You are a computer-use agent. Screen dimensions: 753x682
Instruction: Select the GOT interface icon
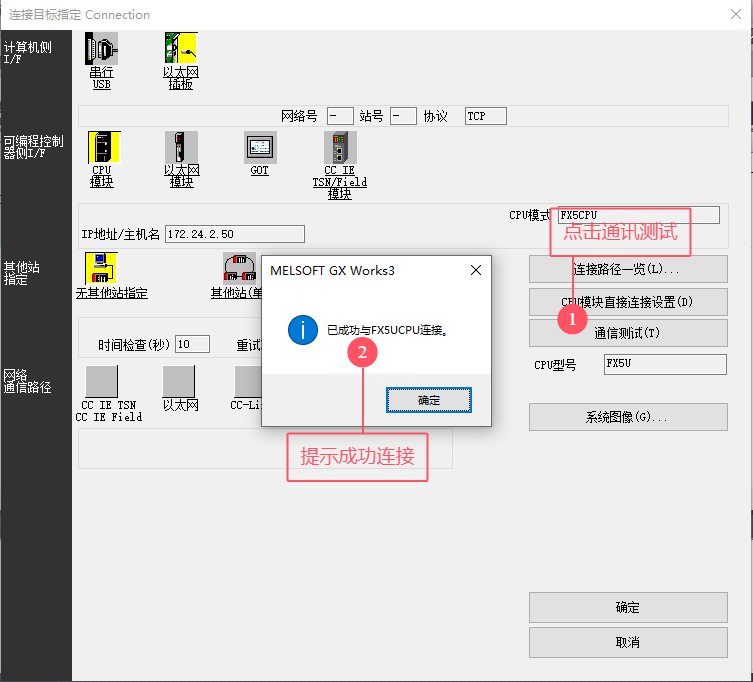pyautogui.click(x=260, y=147)
